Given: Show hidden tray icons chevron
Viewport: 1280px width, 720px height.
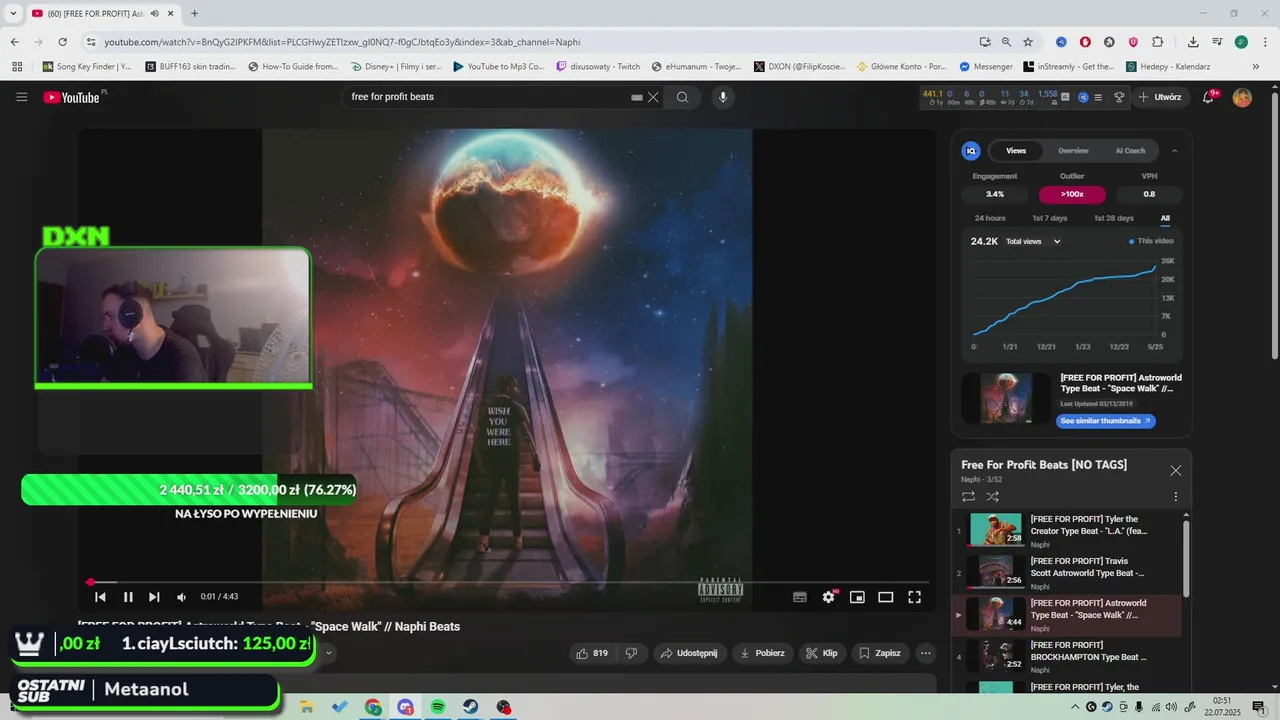Looking at the screenshot, I should click(x=1075, y=707).
